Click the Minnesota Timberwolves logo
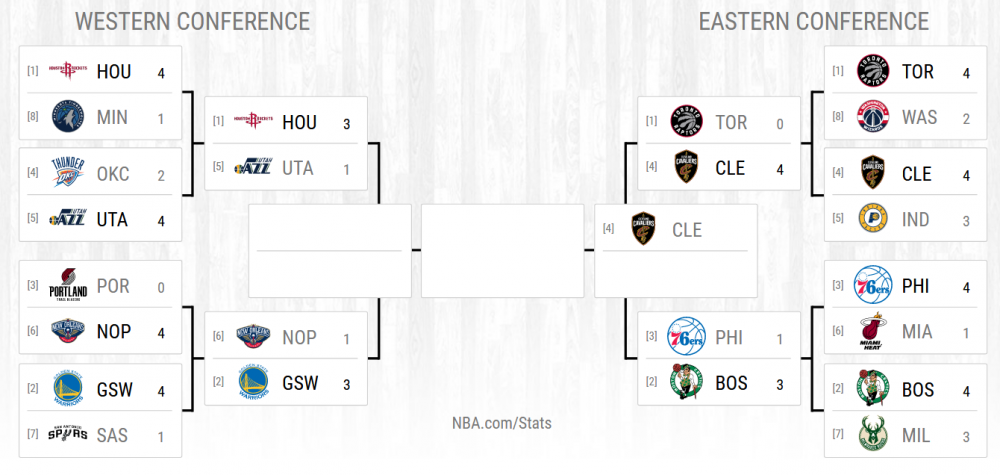Viewport: 1000px width, 475px height. 68,117
